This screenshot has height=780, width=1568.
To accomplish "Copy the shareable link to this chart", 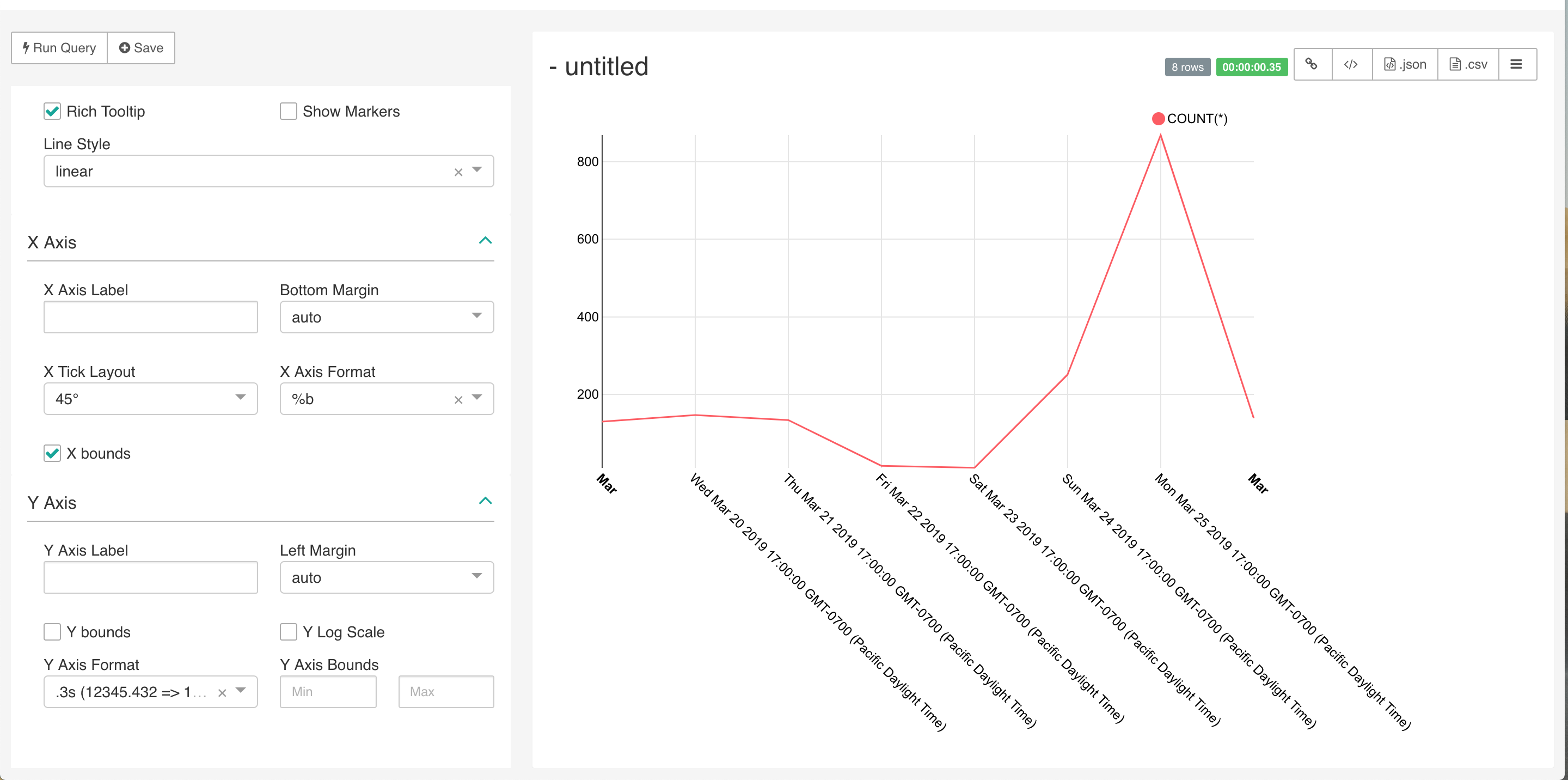I will pyautogui.click(x=1312, y=64).
